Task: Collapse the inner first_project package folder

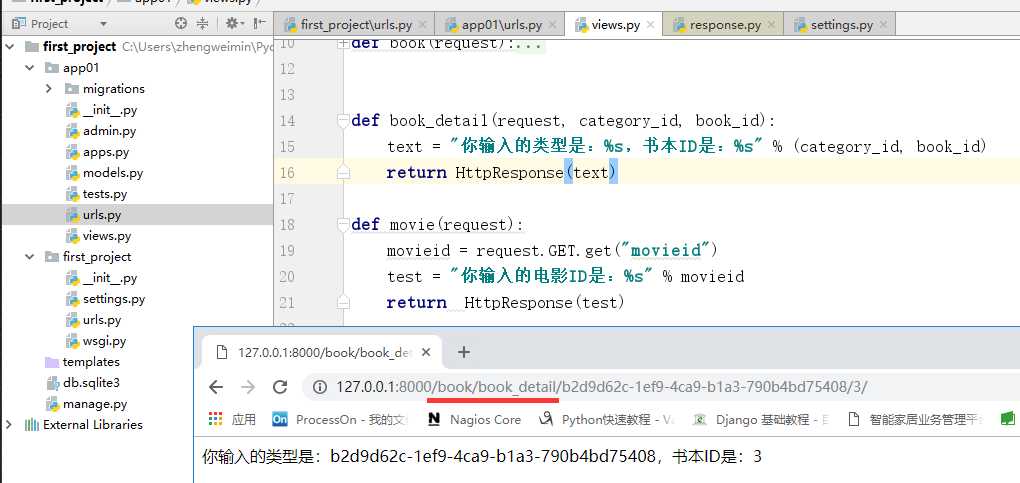Action: click(x=30, y=256)
